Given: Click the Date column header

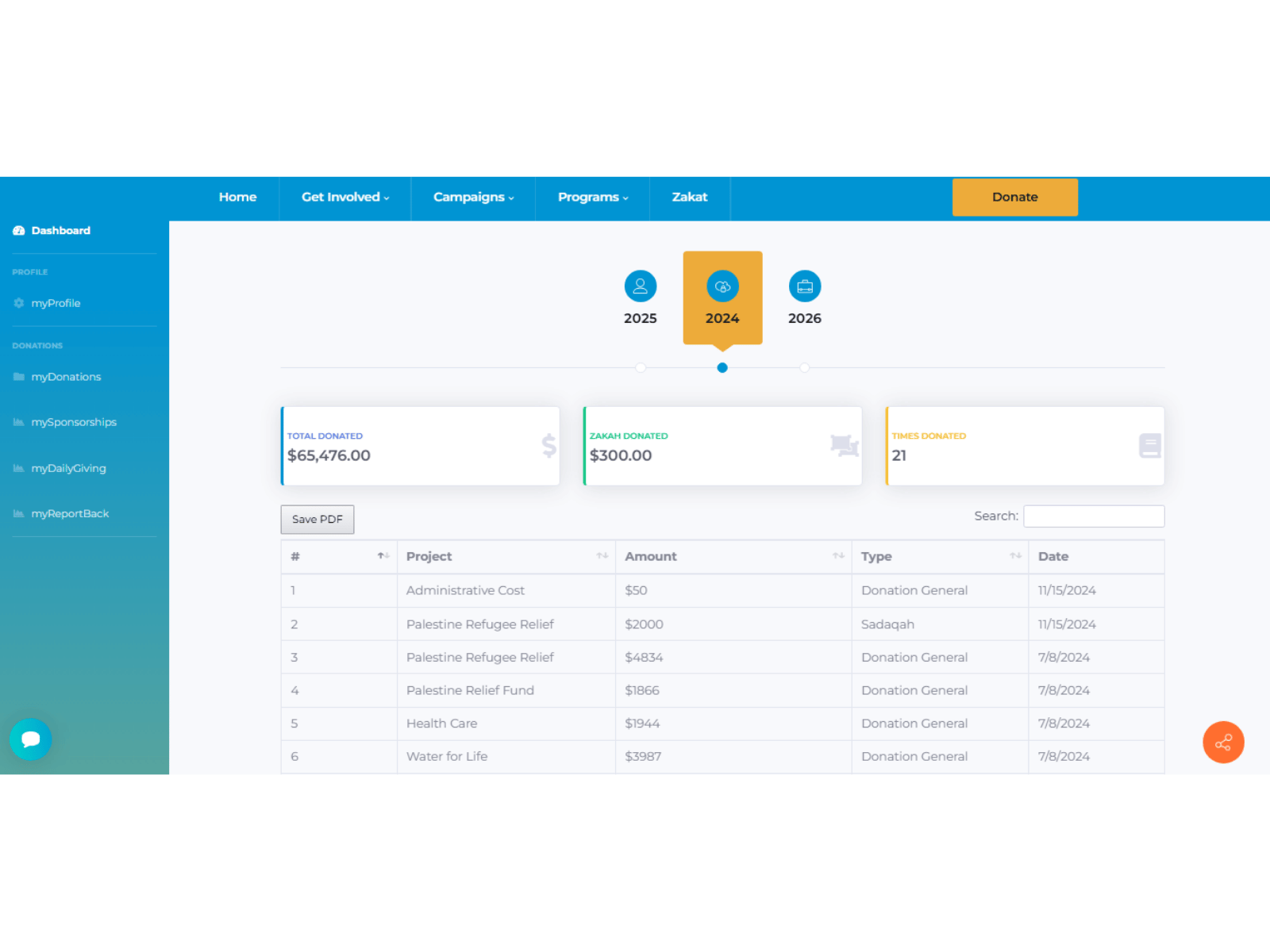Looking at the screenshot, I should 1097,557.
